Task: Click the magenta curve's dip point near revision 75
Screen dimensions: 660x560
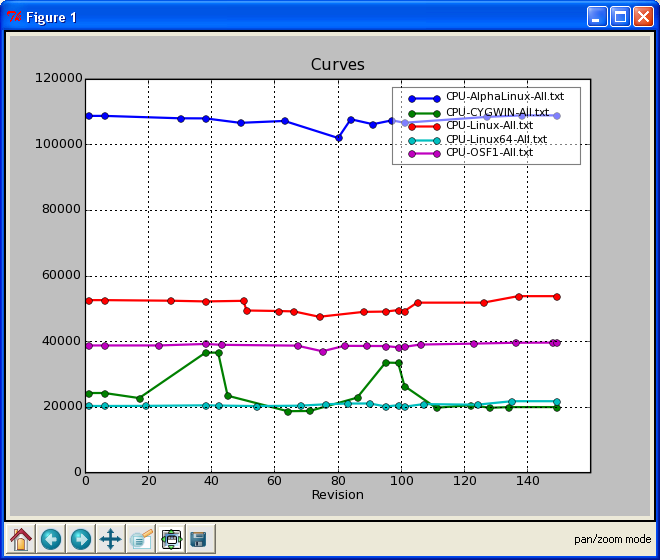Action: tap(323, 352)
